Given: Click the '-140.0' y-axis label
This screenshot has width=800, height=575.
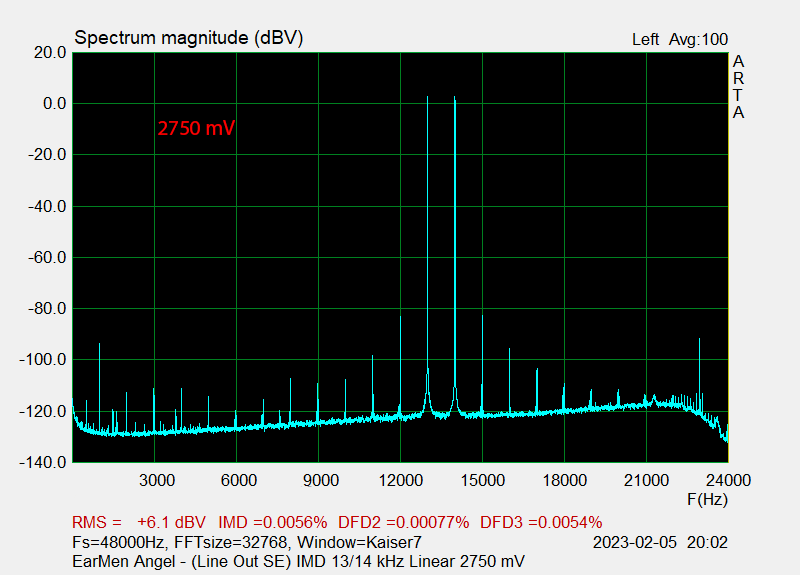Looking at the screenshot, I should pos(43,463).
